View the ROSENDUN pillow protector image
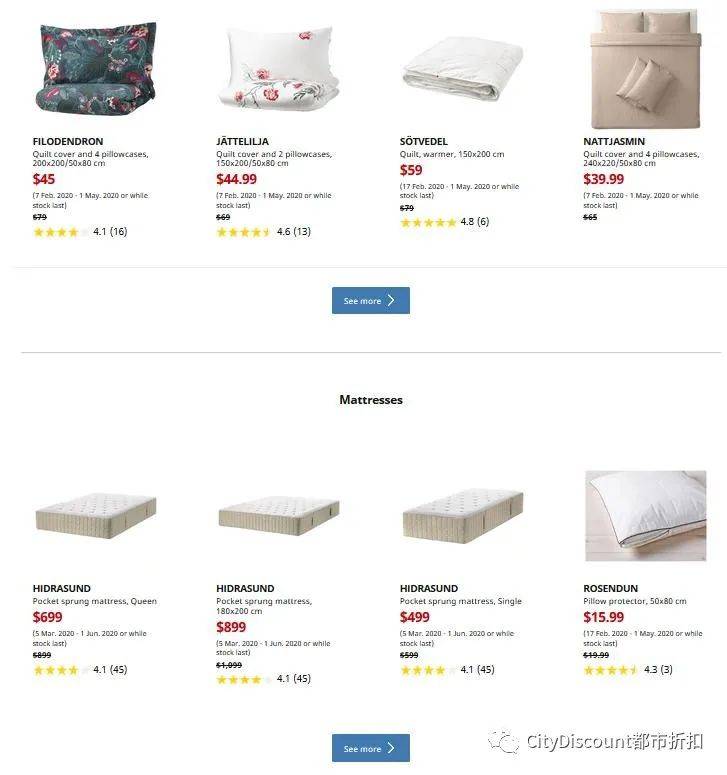 645,516
